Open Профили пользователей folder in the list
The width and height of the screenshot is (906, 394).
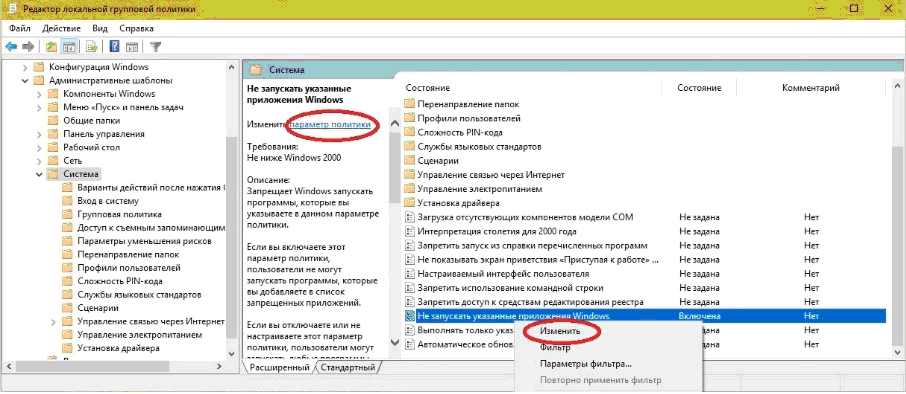coord(469,118)
